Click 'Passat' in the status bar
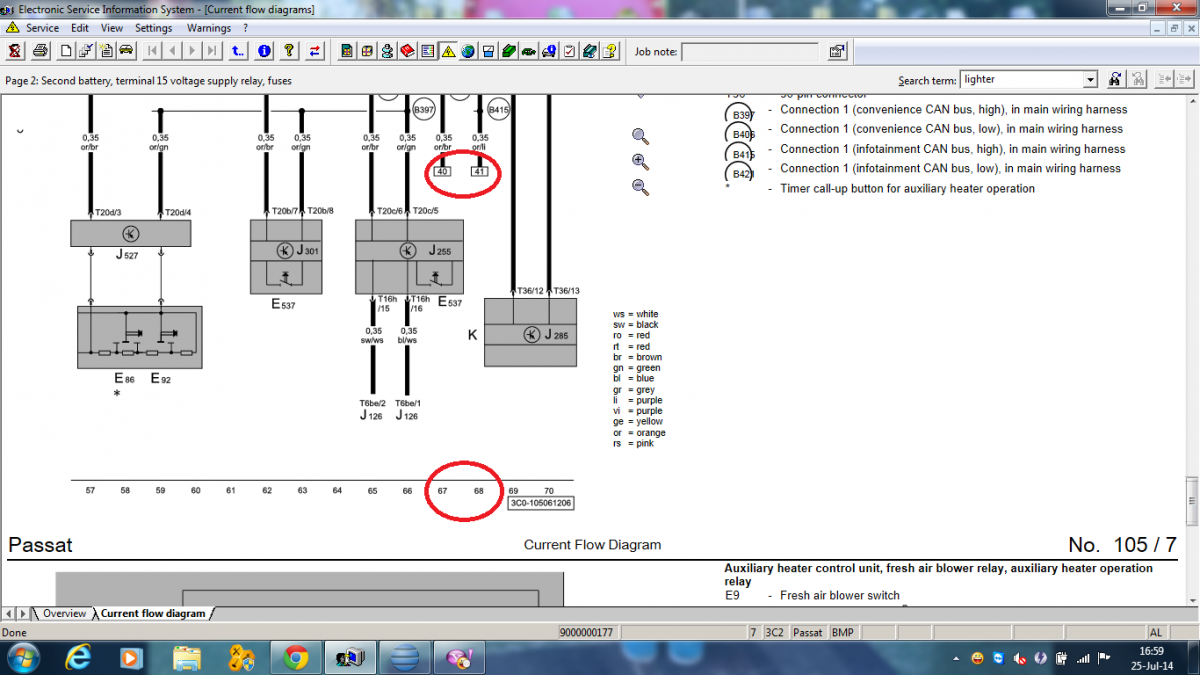Image resolution: width=1200 pixels, height=675 pixels. (808, 633)
